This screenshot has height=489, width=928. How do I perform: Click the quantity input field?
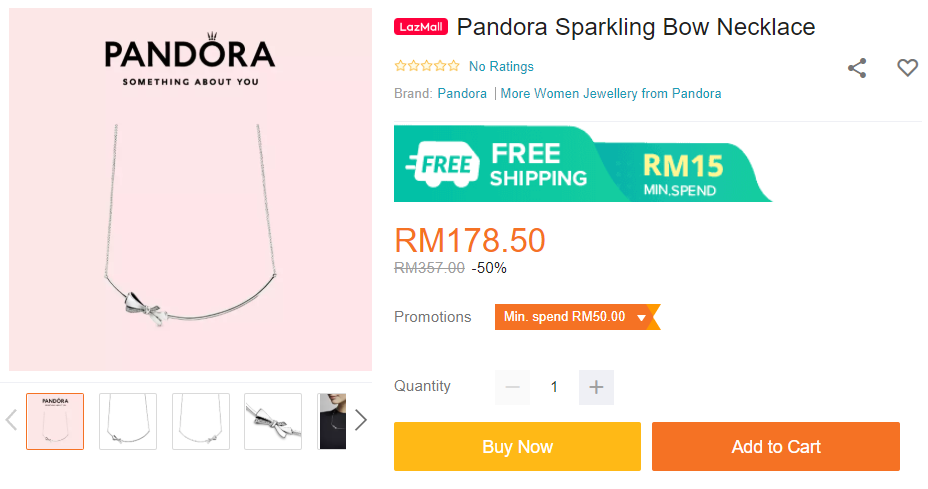(554, 387)
